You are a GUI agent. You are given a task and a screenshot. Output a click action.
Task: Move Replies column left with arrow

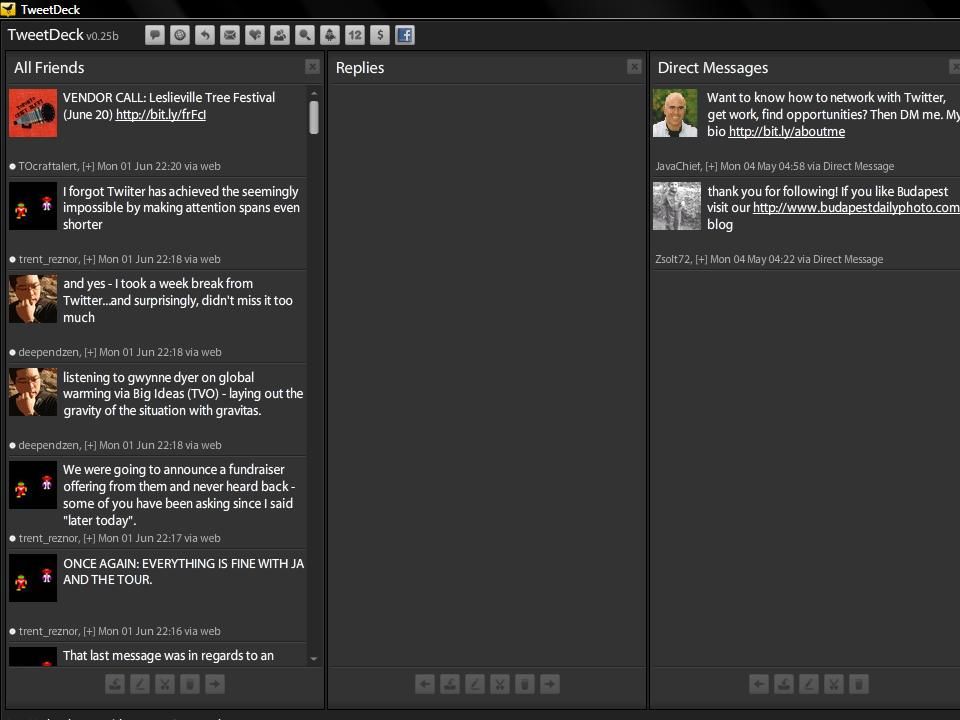click(x=425, y=684)
